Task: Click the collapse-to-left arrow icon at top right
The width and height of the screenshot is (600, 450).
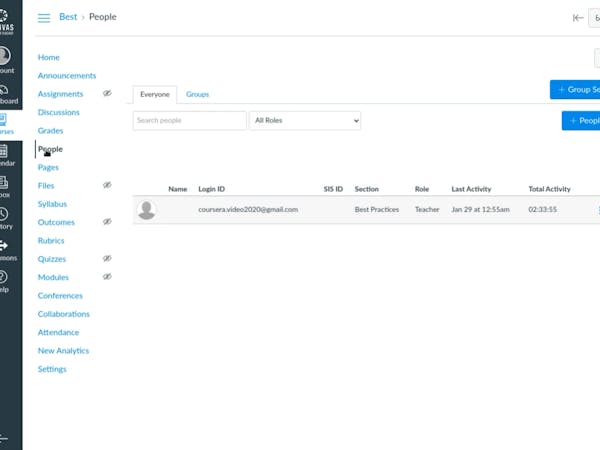Action: click(x=578, y=18)
